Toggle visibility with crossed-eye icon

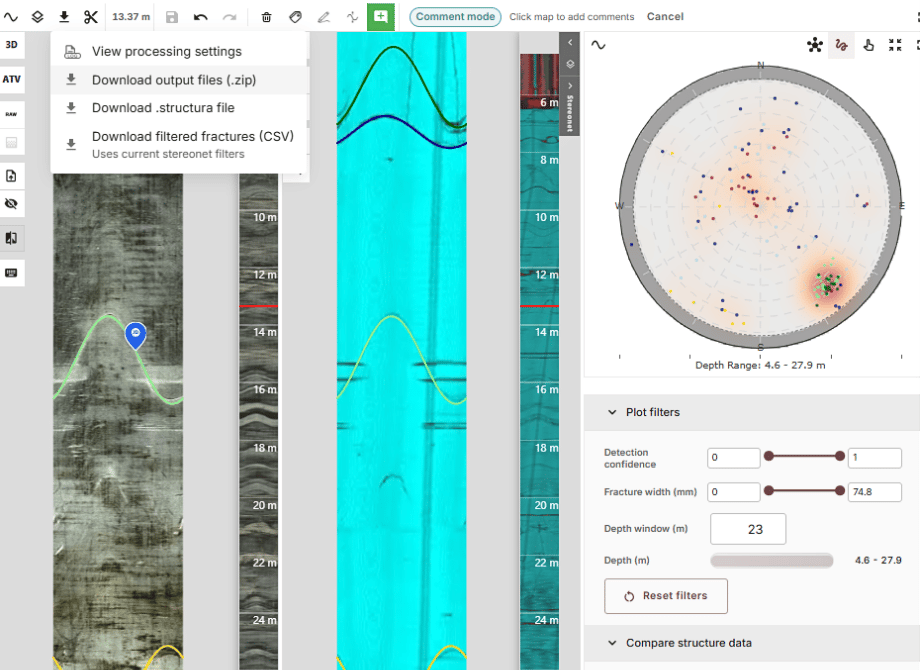11,204
